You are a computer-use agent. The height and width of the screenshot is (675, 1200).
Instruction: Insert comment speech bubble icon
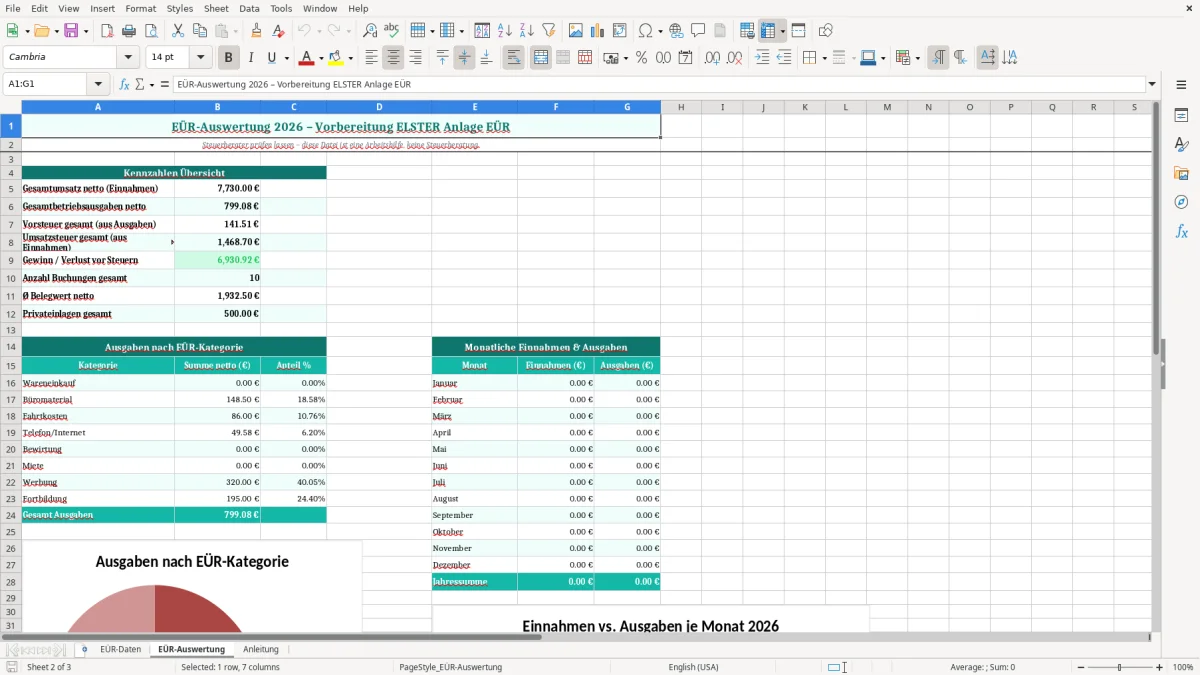click(x=698, y=31)
